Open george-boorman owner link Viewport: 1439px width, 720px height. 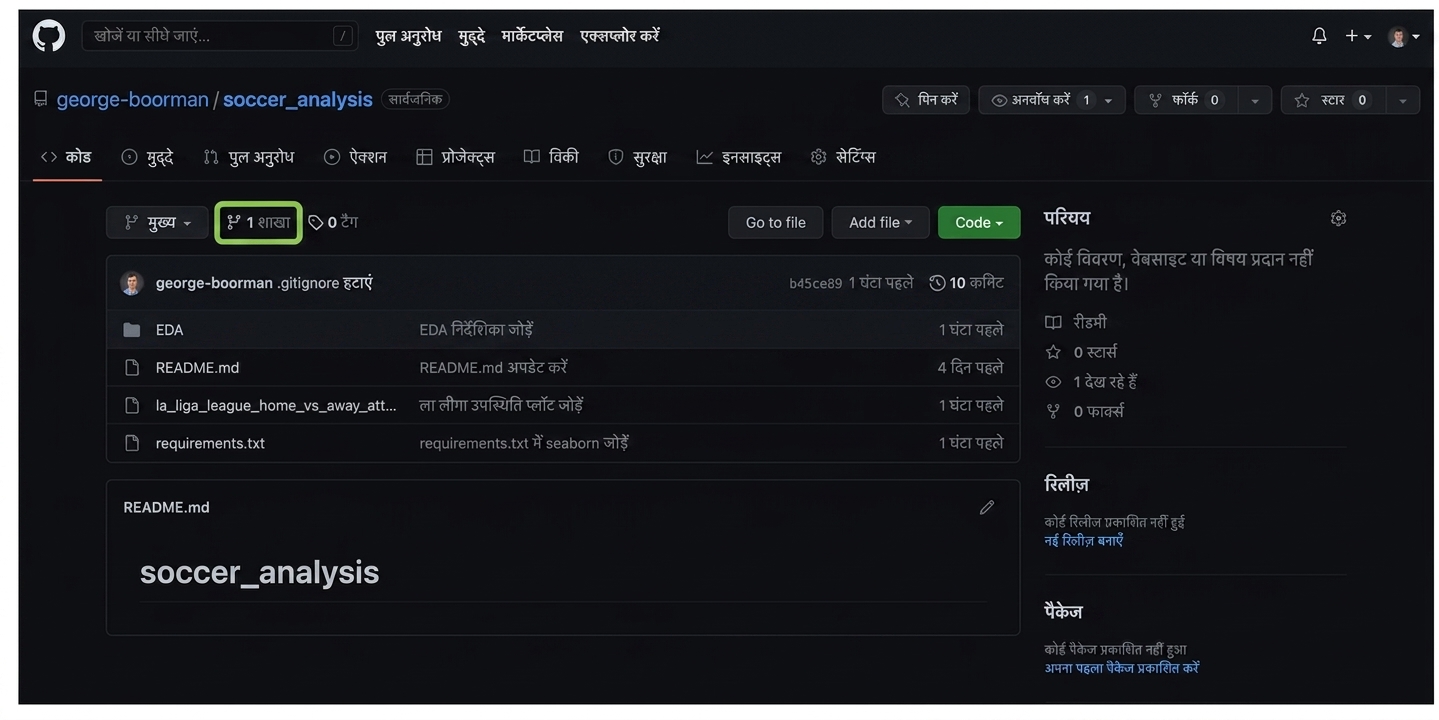click(132, 100)
